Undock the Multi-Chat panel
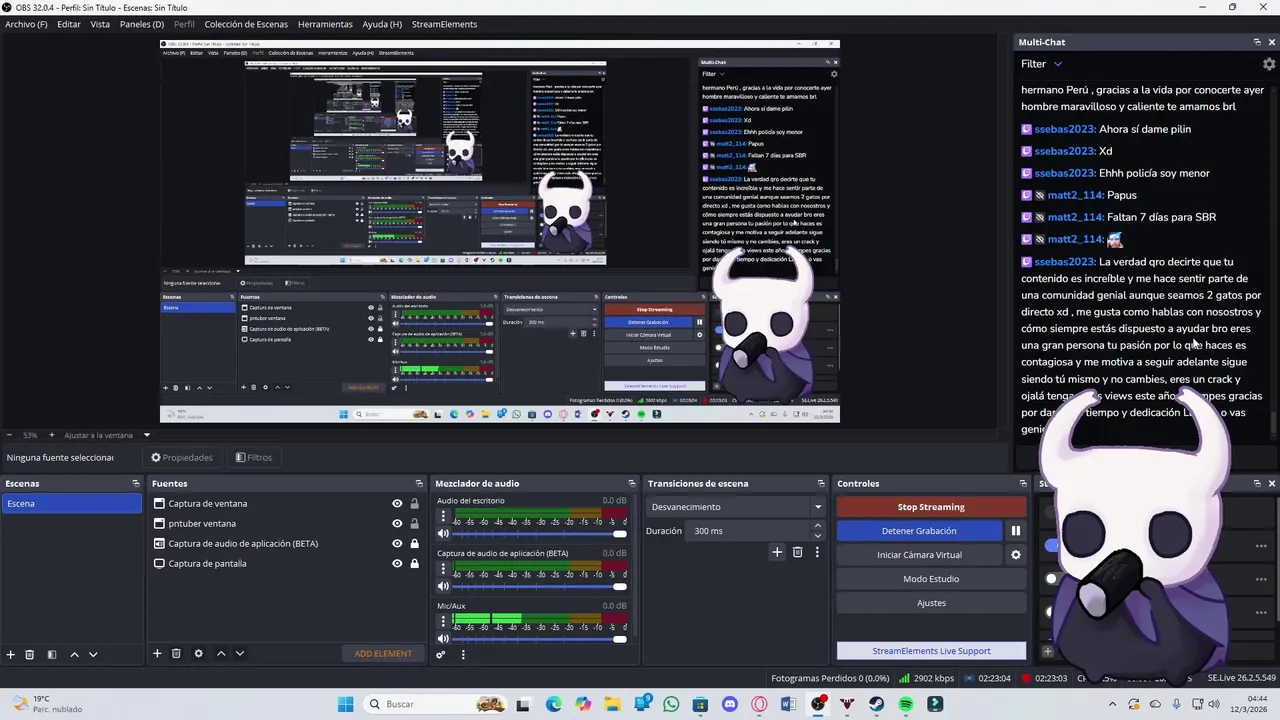Viewport: 1280px width, 720px height. [1257, 42]
